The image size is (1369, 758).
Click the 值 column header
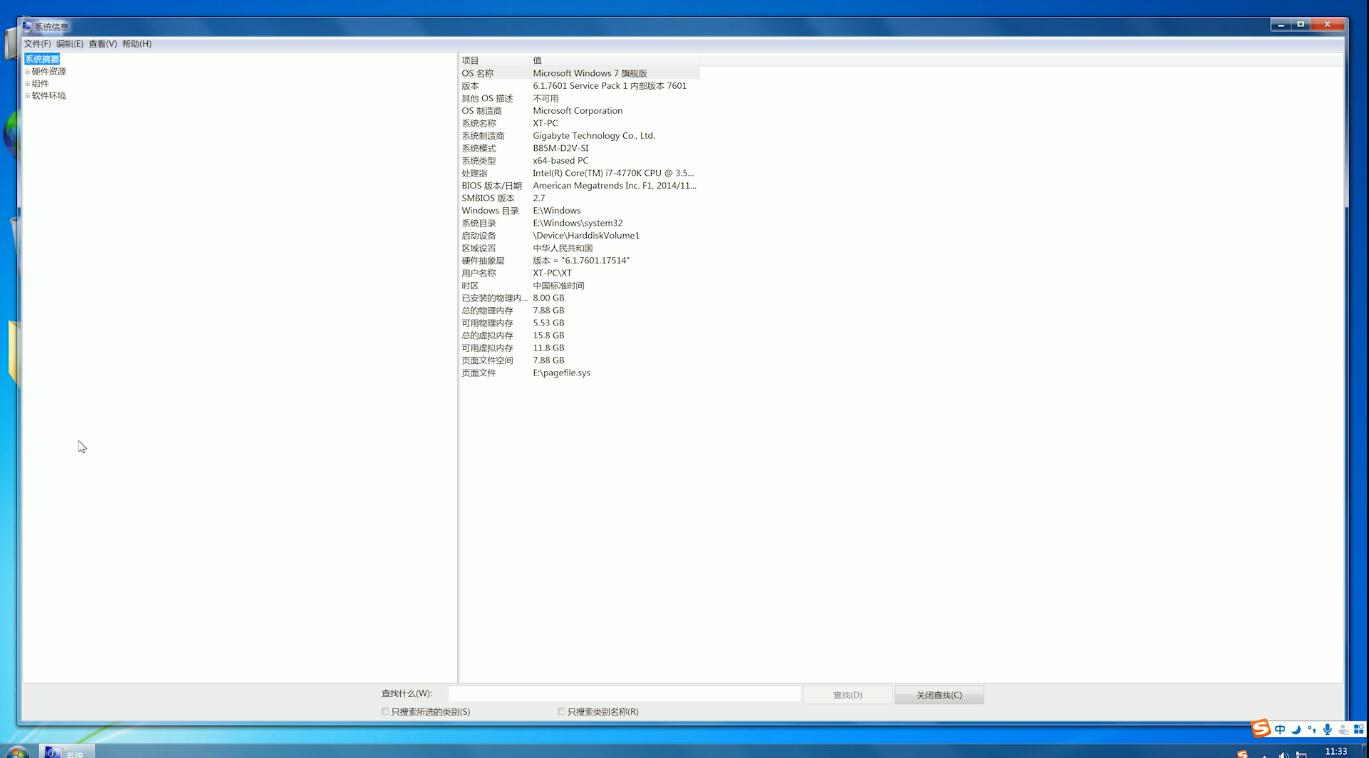(615, 61)
